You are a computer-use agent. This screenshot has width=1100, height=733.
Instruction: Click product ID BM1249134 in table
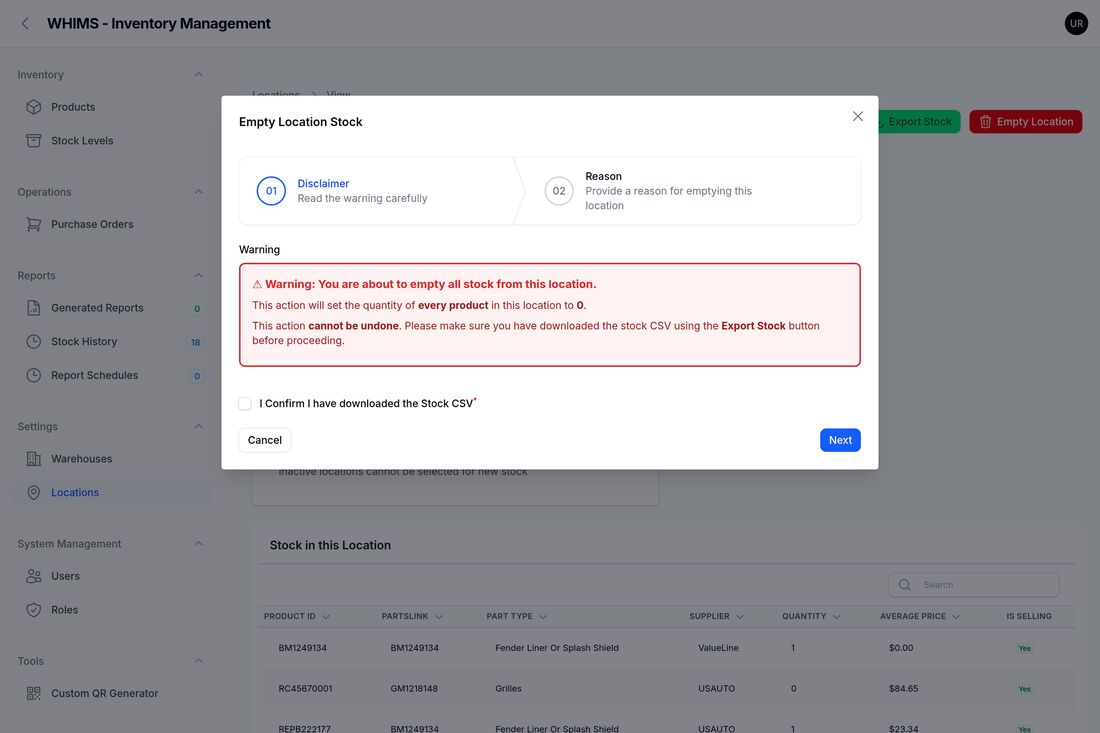pyautogui.click(x=302, y=647)
